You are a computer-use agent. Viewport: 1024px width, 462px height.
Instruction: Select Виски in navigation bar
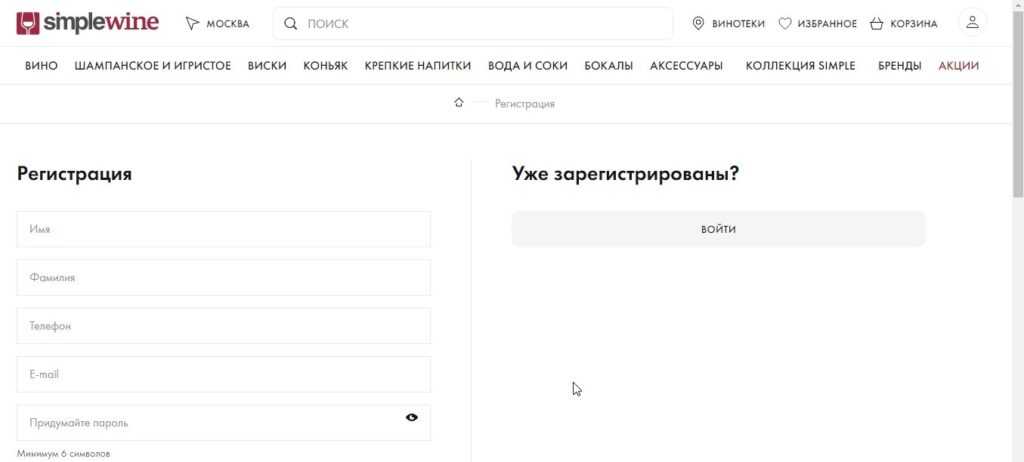tap(267, 66)
